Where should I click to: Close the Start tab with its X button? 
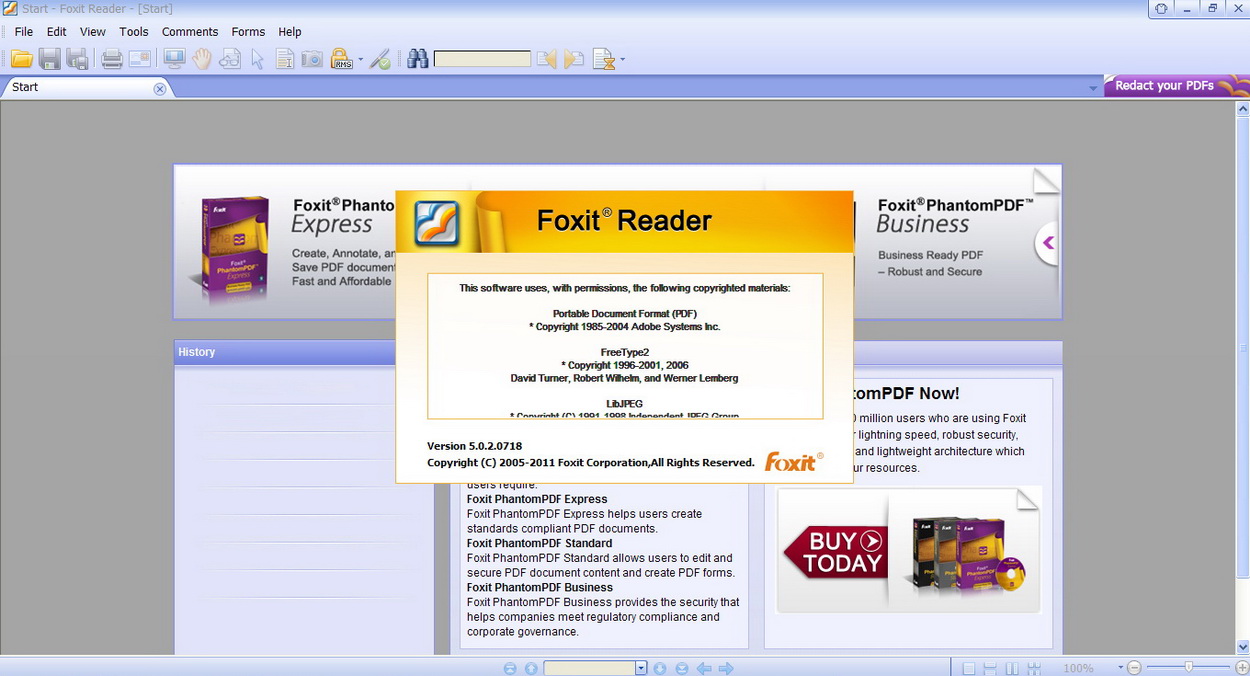pos(159,88)
